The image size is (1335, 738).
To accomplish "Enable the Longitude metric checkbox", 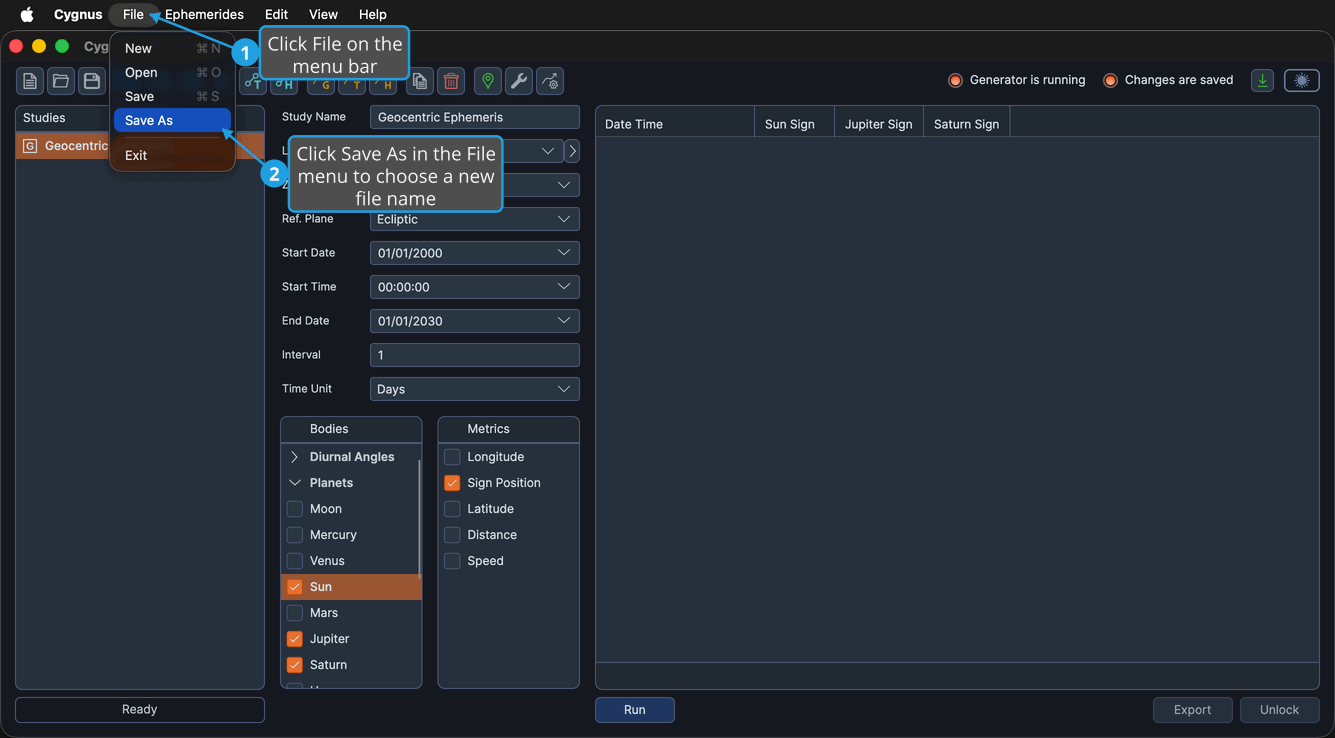I will click(452, 457).
